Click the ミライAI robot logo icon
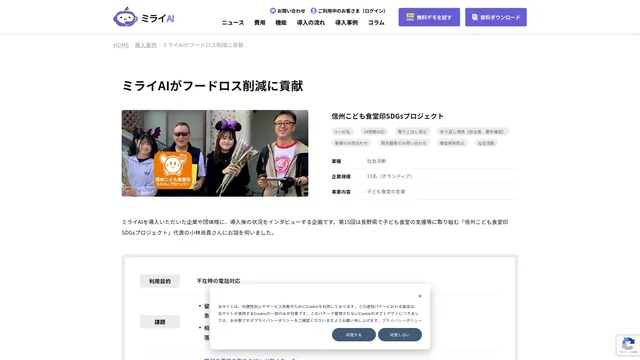The height and width of the screenshot is (360, 640). click(125, 17)
